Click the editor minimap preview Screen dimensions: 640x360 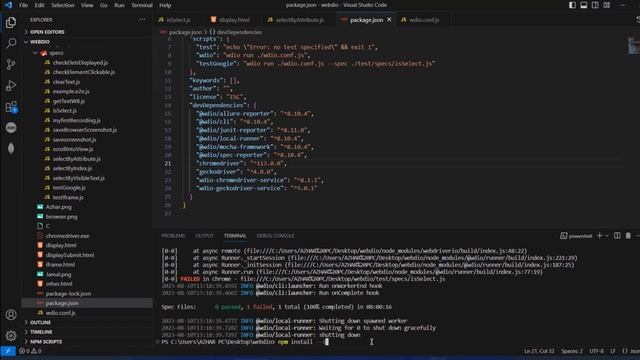click(x=633, y=45)
